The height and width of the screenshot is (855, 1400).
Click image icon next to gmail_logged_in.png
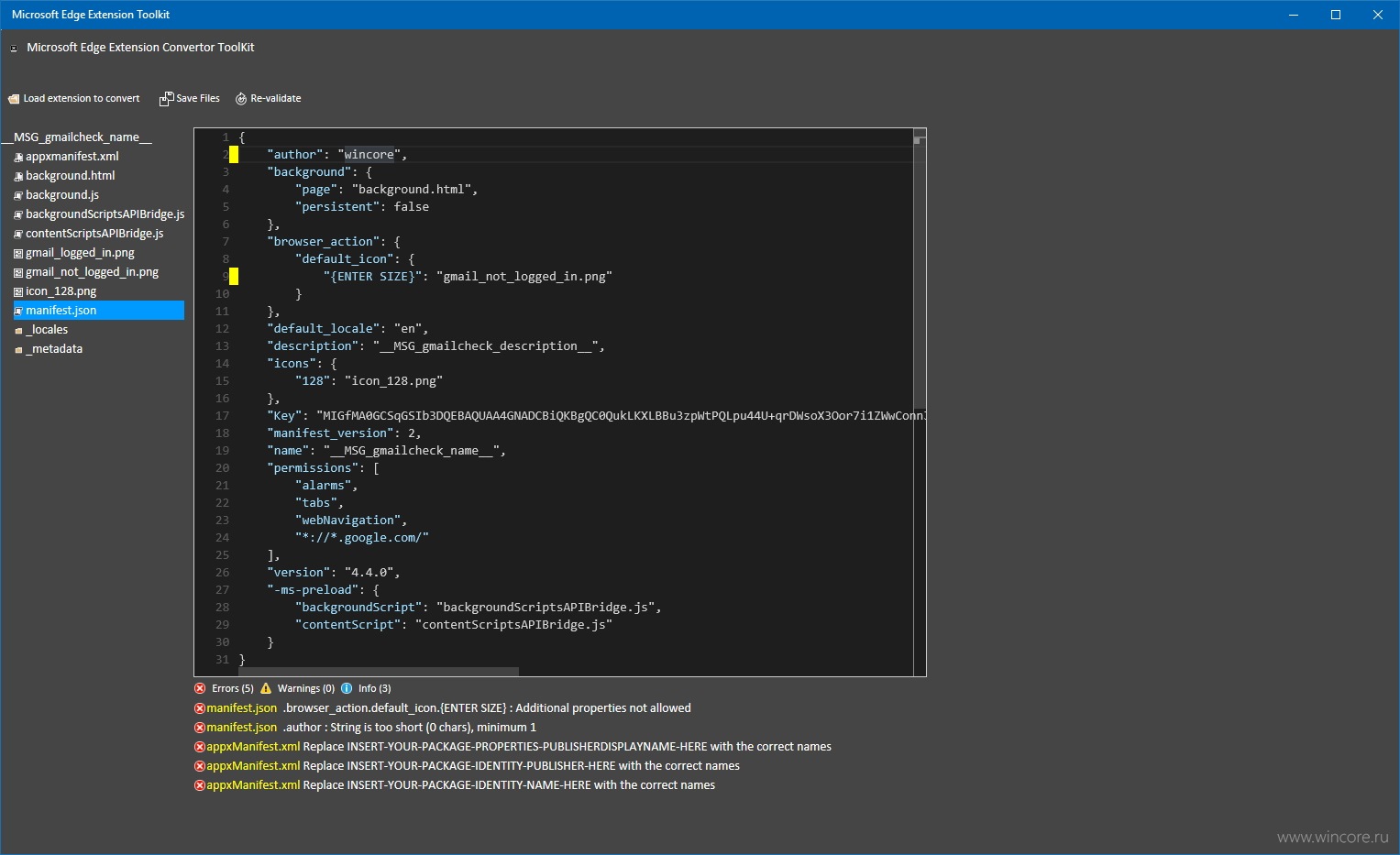18,254
